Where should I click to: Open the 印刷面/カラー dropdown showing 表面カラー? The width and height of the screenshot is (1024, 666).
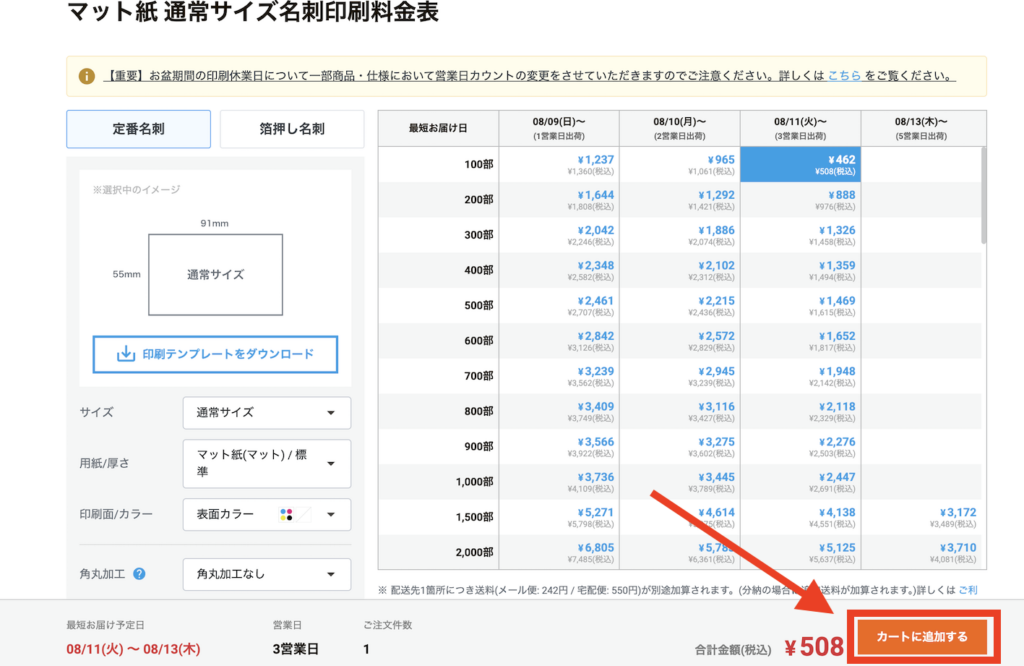coord(266,515)
